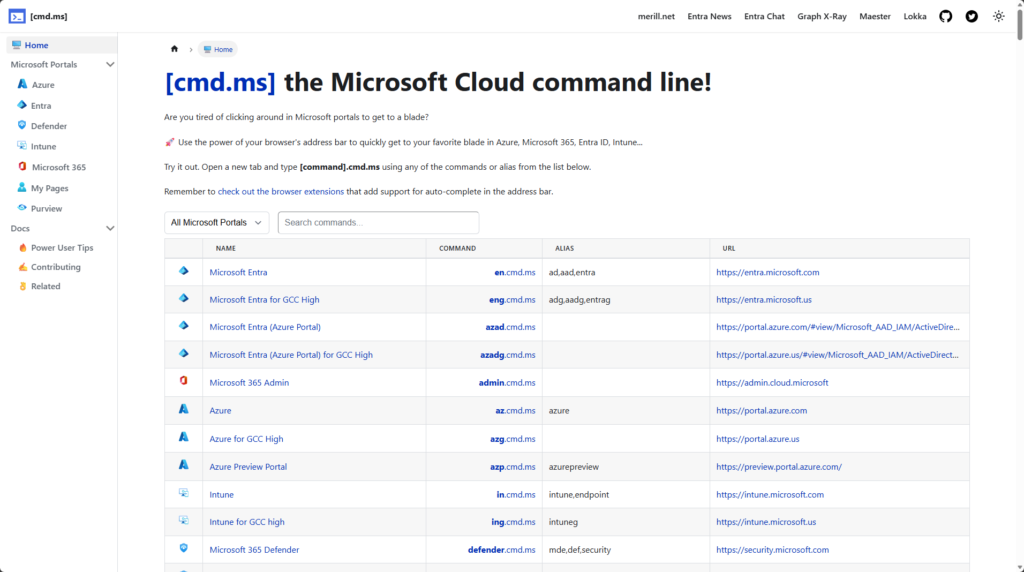Open the GitHub icon in header

pos(946,16)
